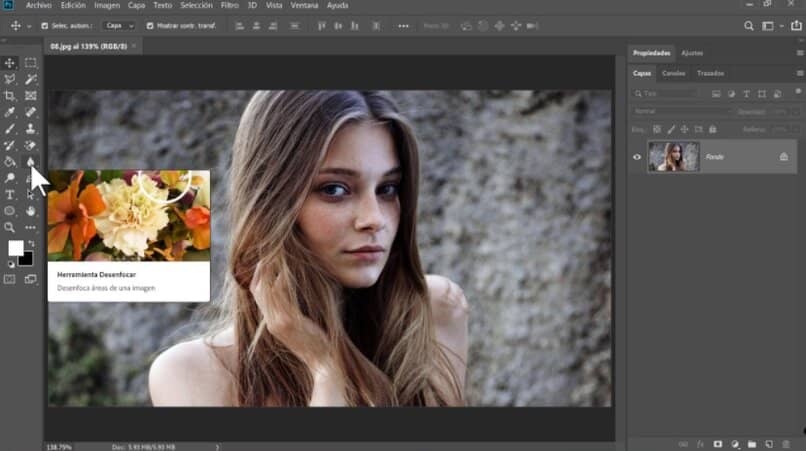Open the Relleno value dropdown arrow
Screen dimensions: 806x451
coord(796,130)
